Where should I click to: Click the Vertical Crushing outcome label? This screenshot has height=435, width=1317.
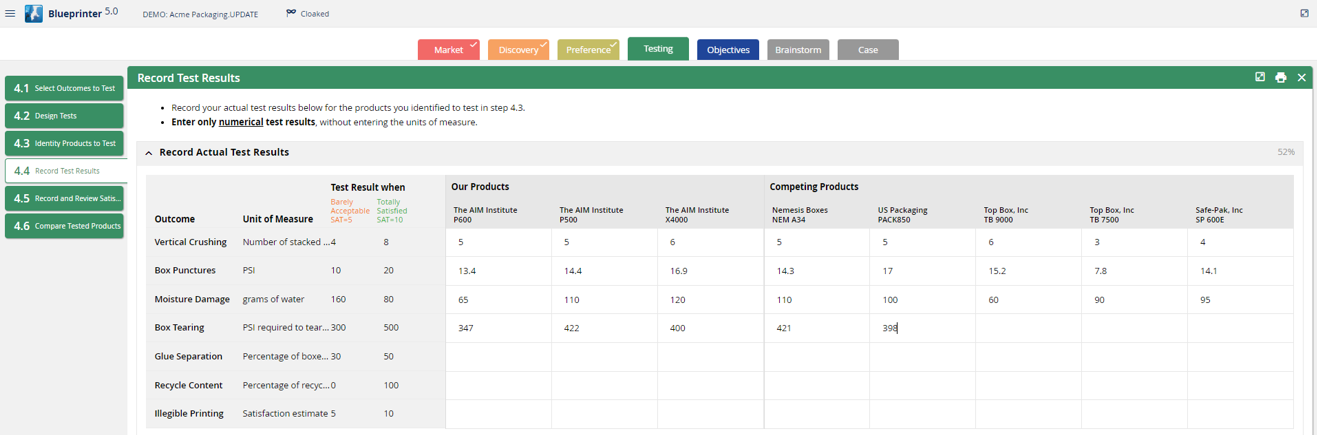pos(190,242)
